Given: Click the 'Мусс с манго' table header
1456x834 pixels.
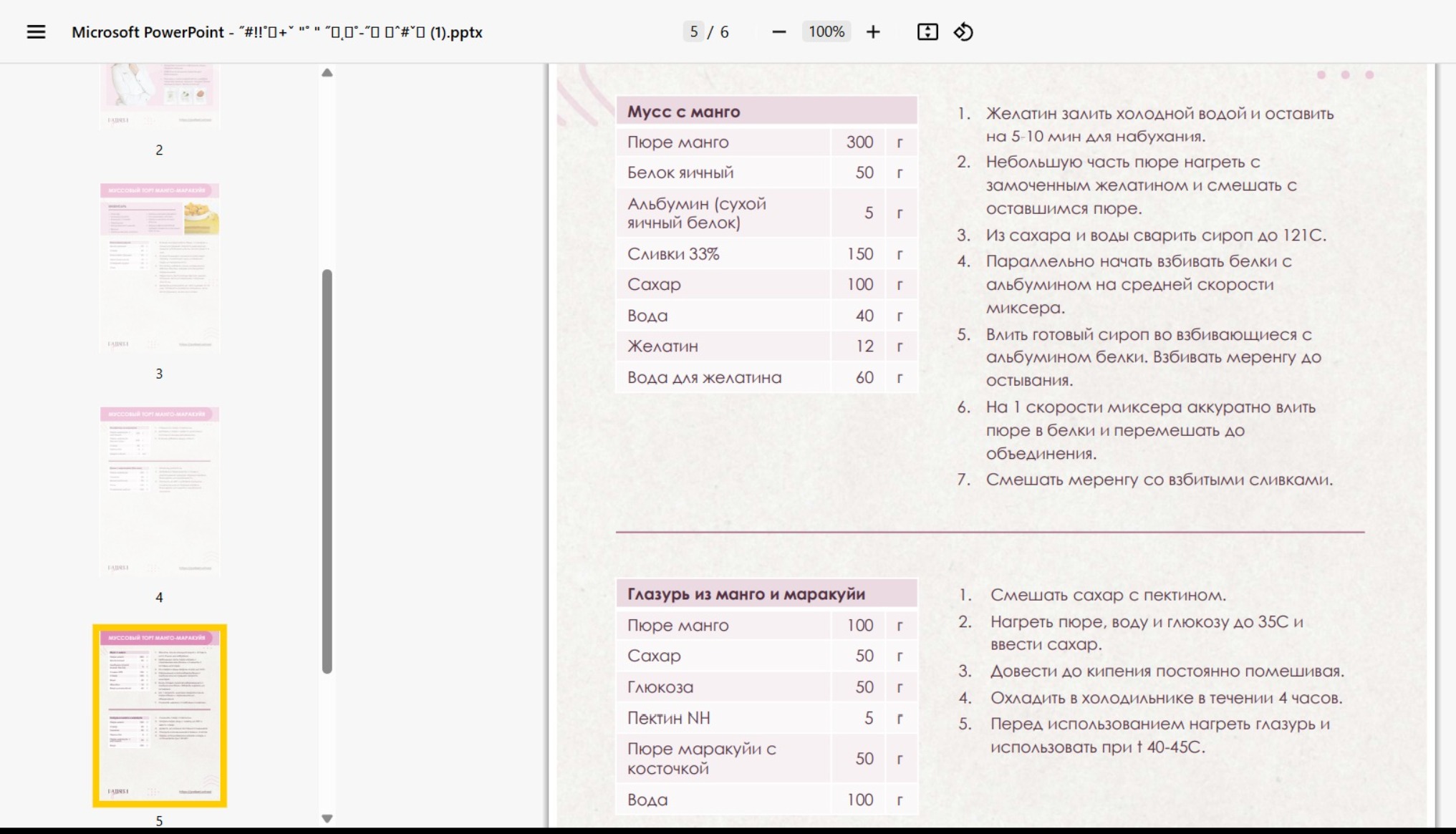Looking at the screenshot, I should (766, 111).
